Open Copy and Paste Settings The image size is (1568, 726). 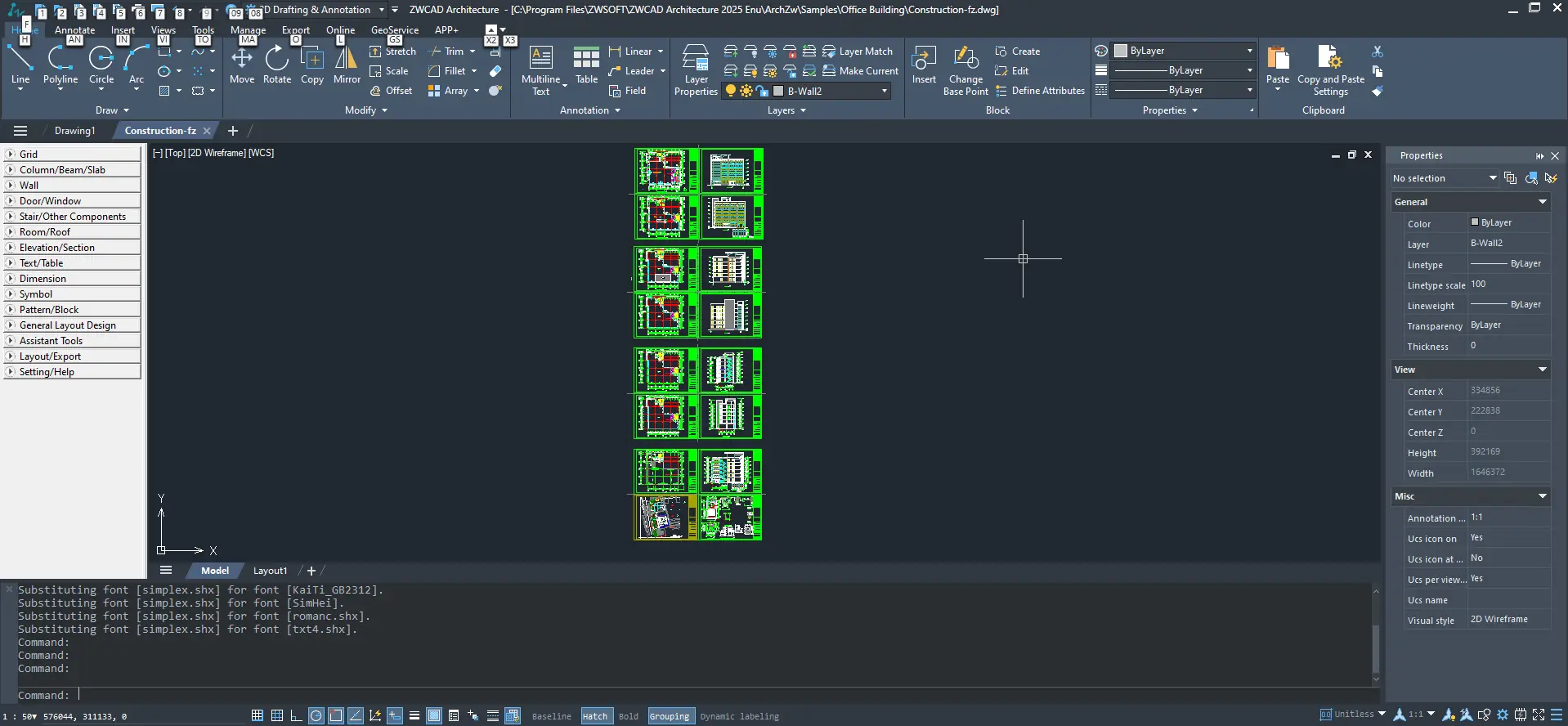(1331, 71)
